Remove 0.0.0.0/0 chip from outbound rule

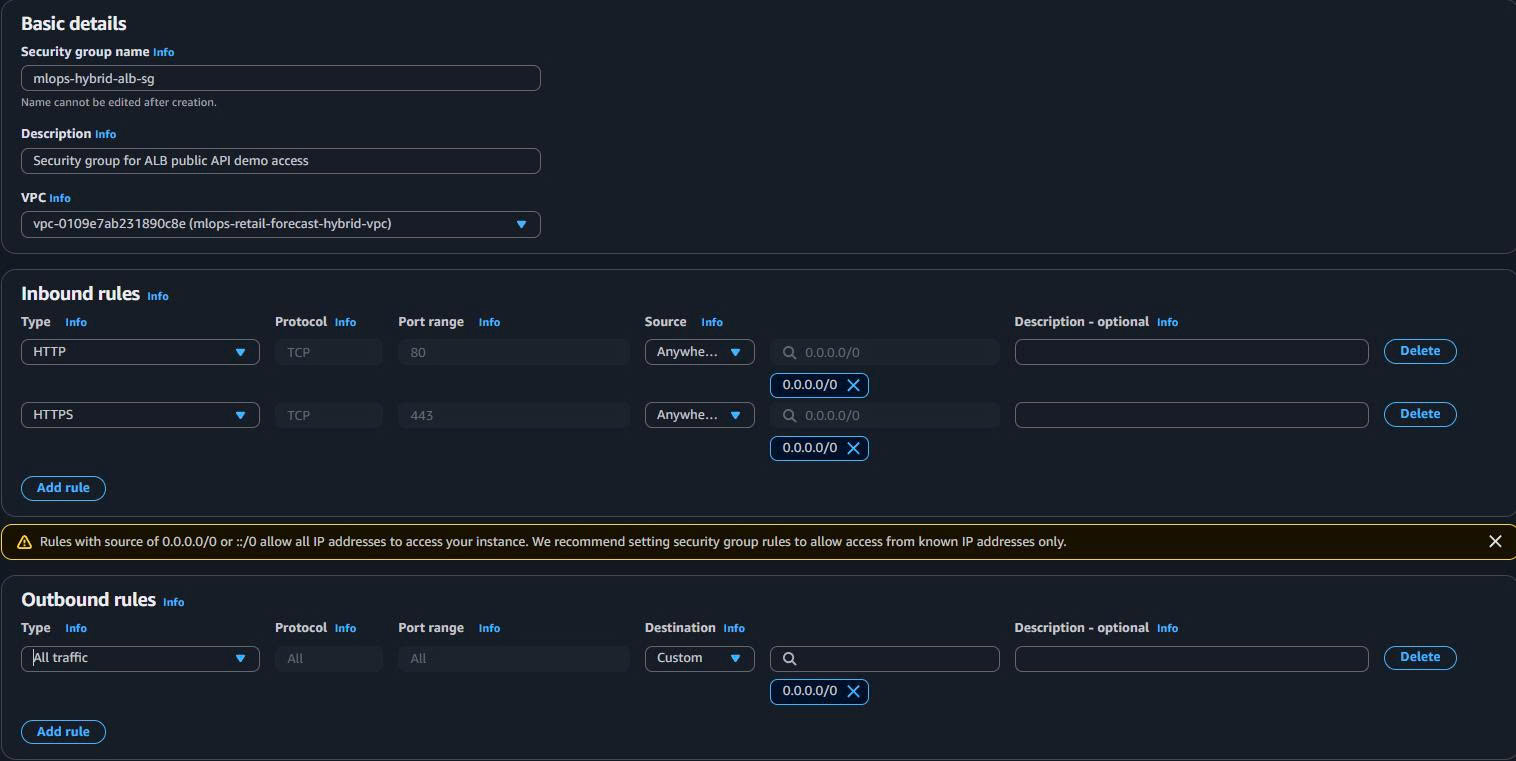pos(853,691)
